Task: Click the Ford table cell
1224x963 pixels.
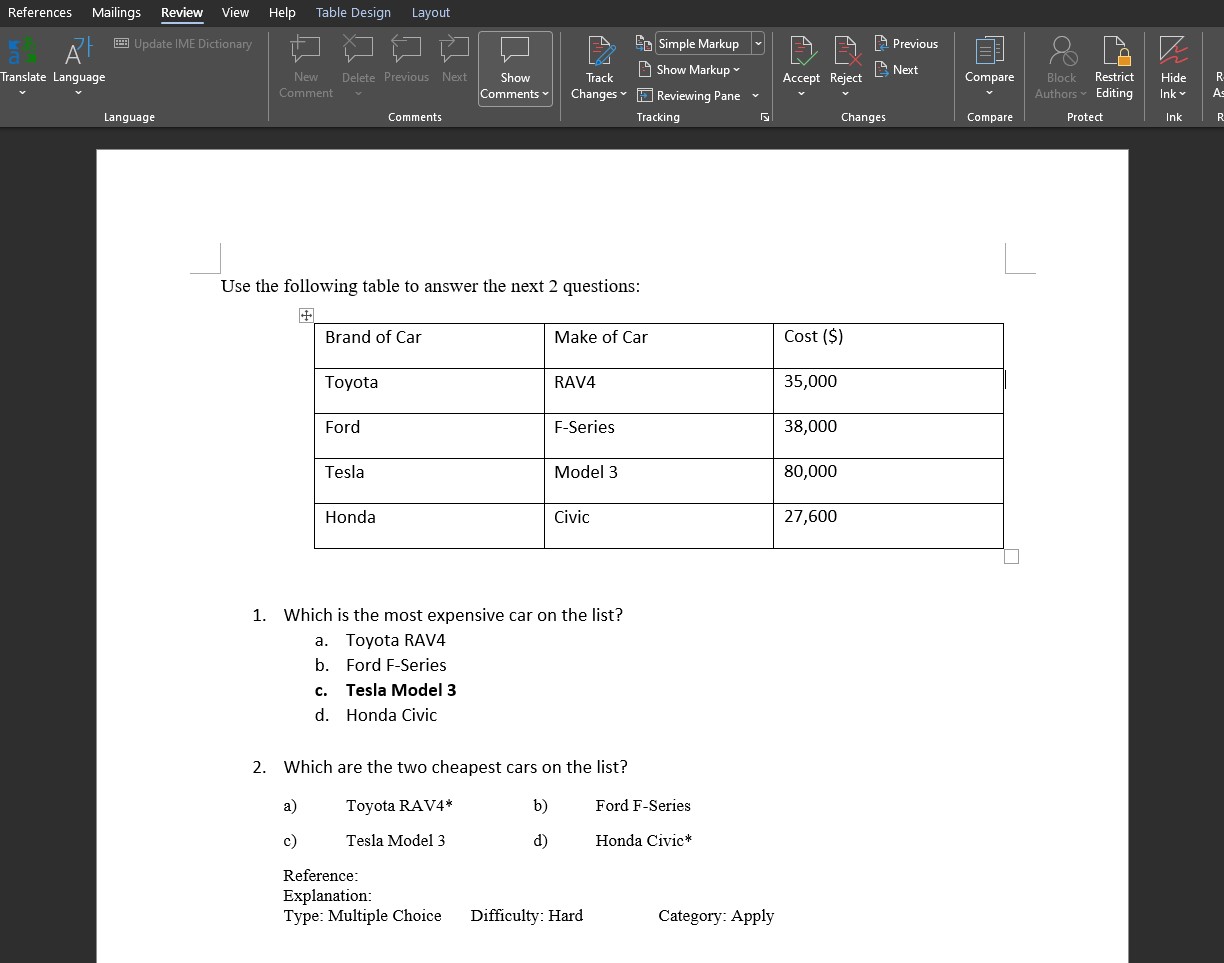Action: pyautogui.click(x=429, y=435)
